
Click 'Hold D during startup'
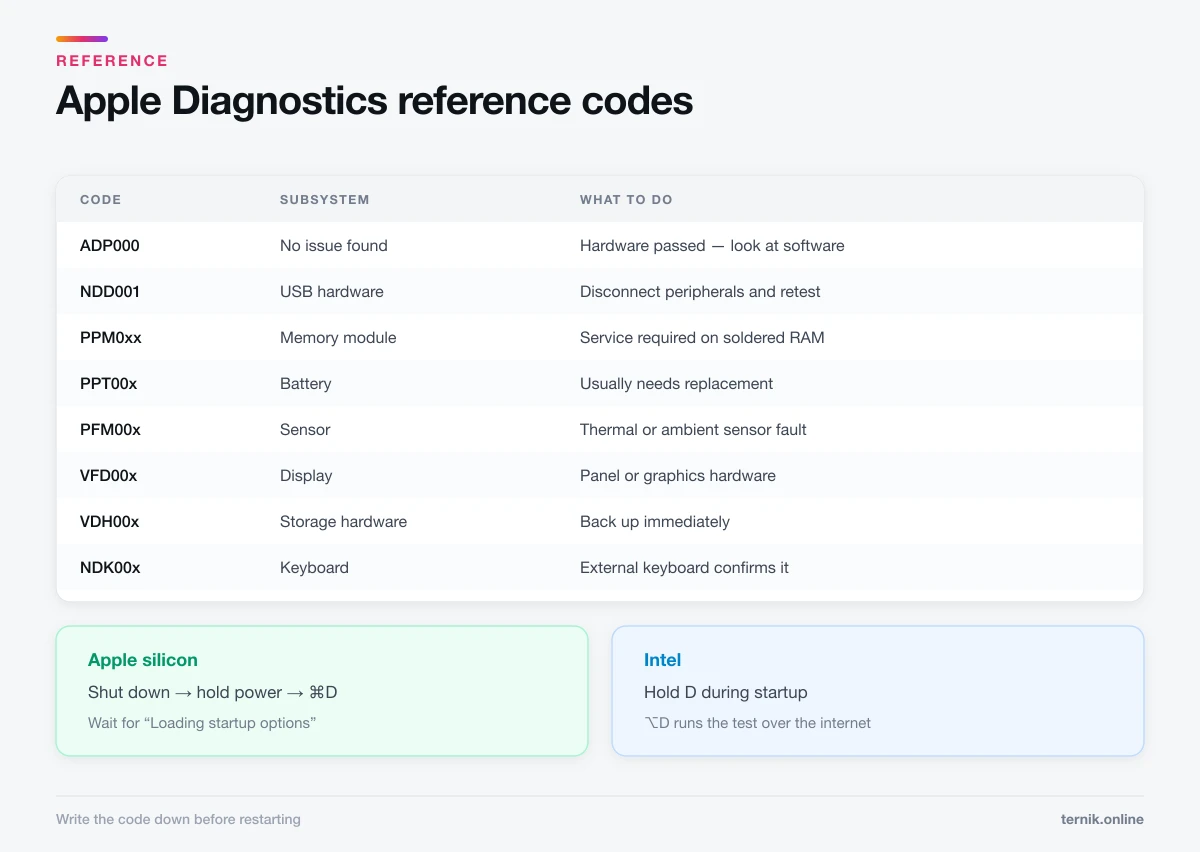(726, 692)
